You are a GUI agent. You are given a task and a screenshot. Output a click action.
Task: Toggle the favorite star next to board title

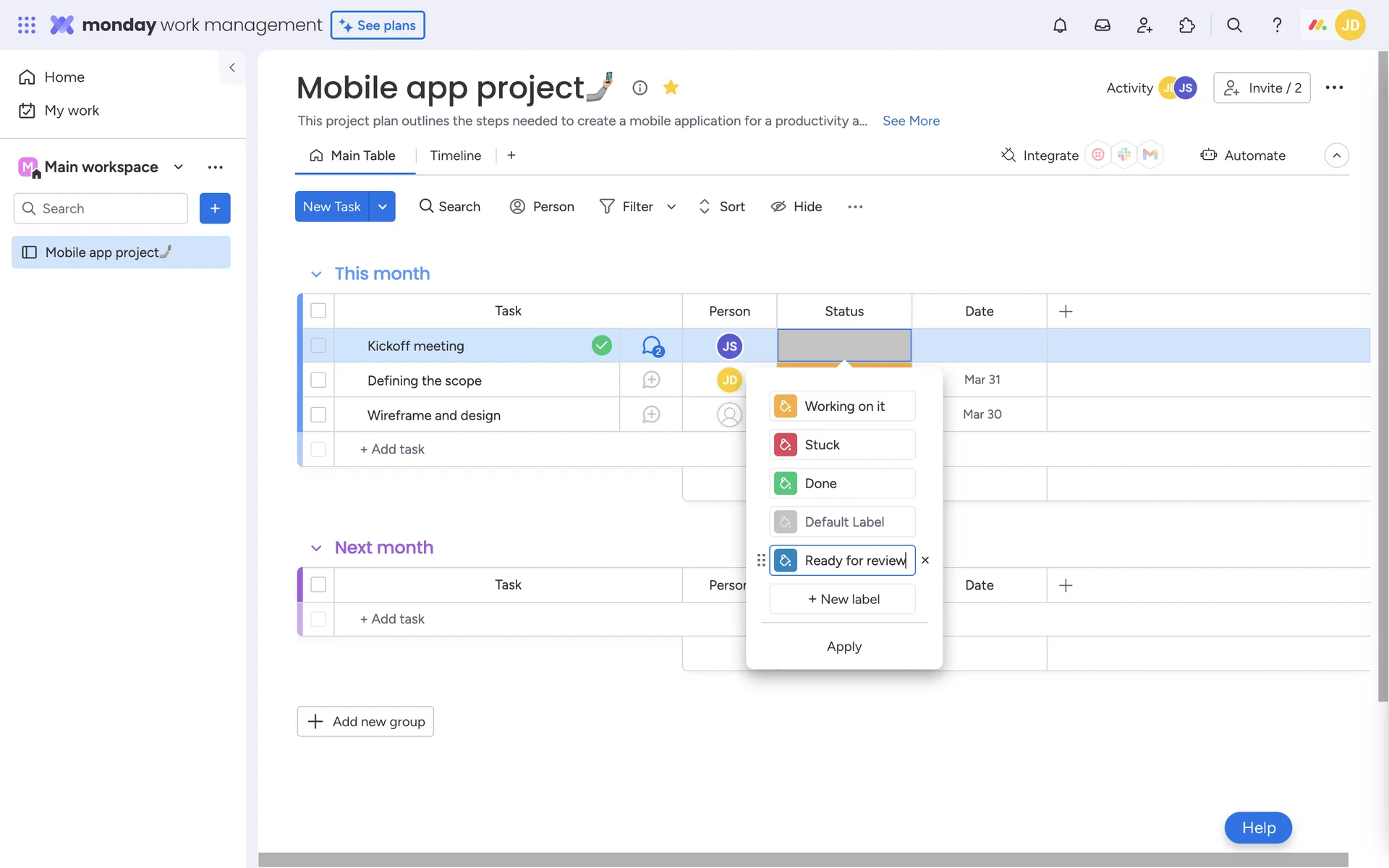pos(671,88)
